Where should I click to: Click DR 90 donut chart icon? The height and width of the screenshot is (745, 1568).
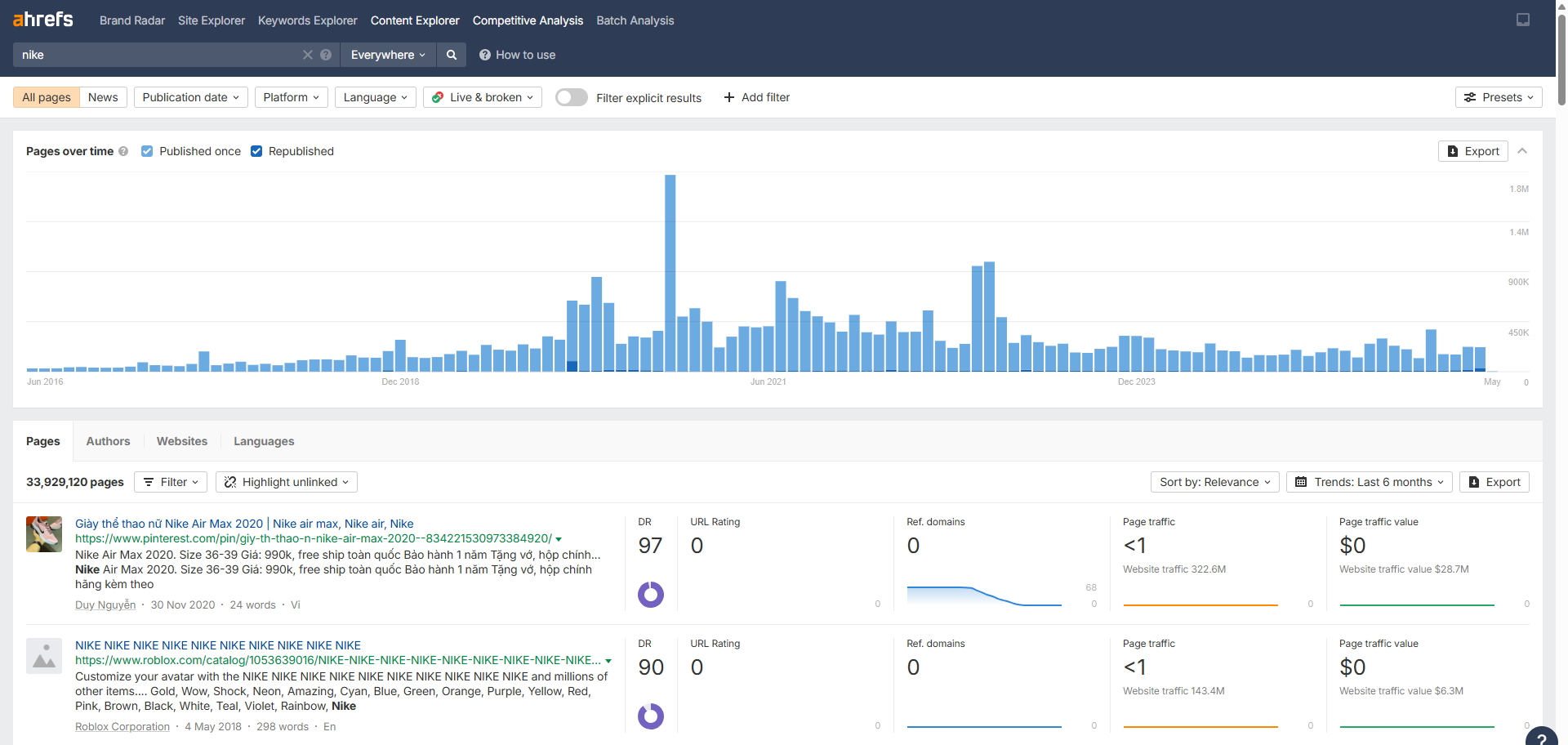click(651, 716)
